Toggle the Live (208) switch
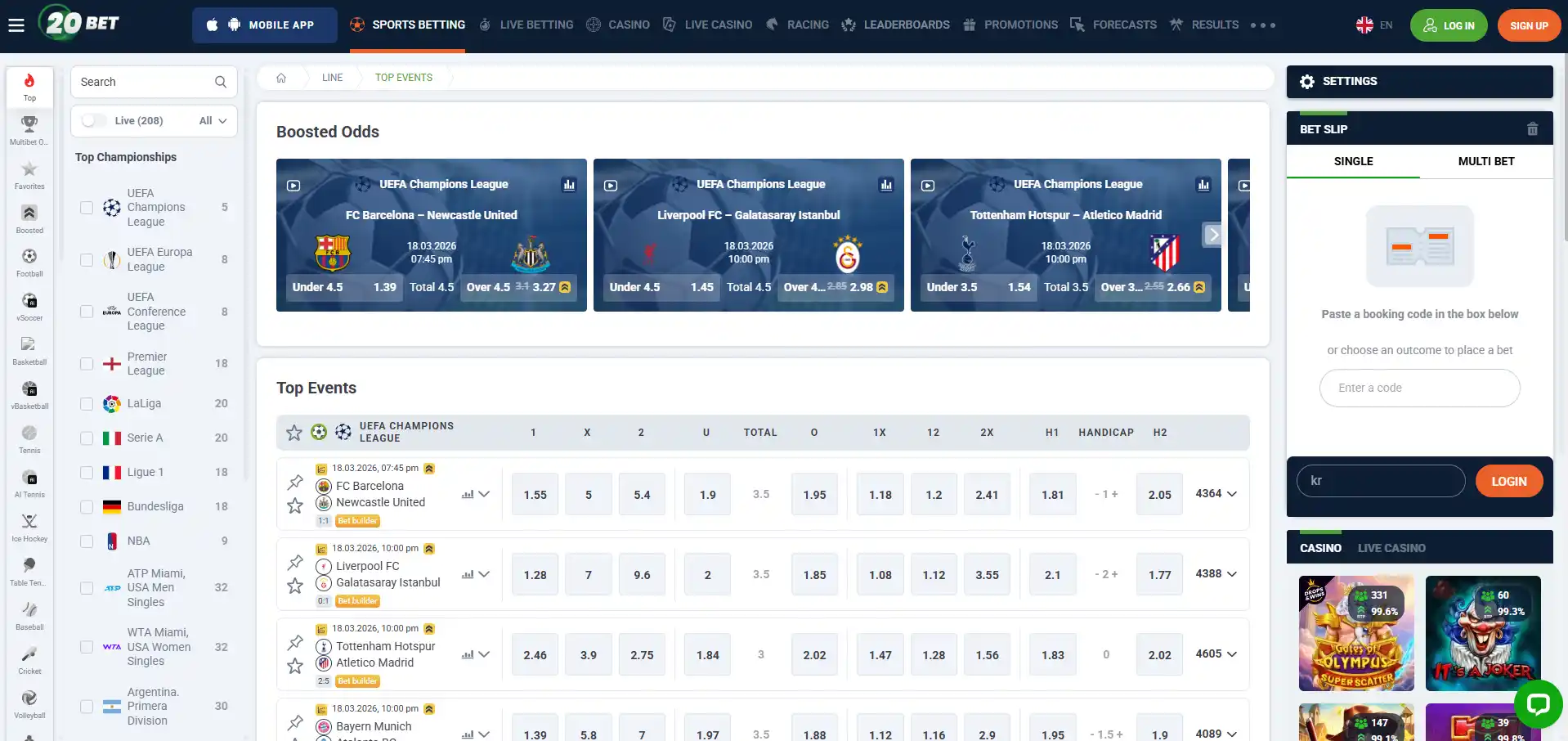 (x=94, y=121)
